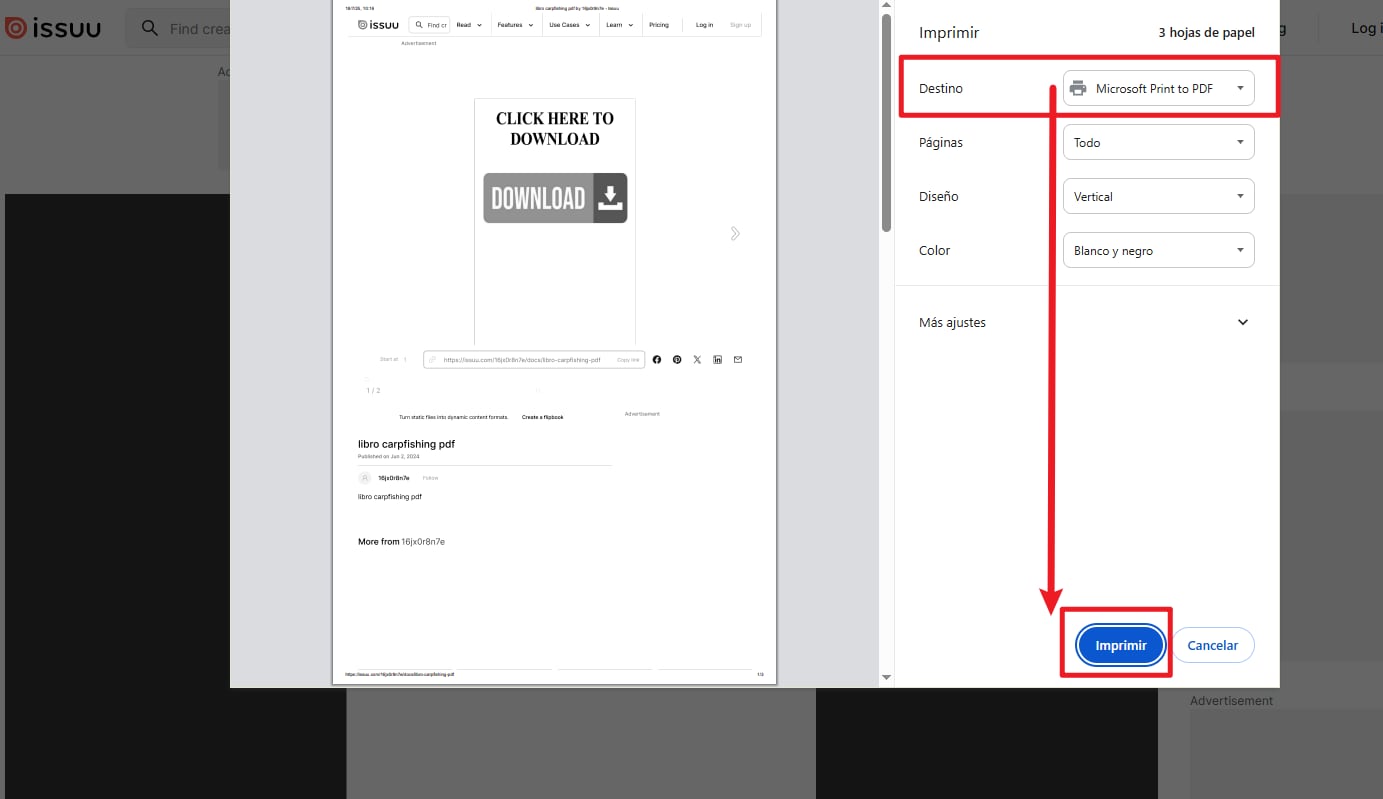Click the Find creators search field in the background page

pyautogui.click(x=178, y=28)
